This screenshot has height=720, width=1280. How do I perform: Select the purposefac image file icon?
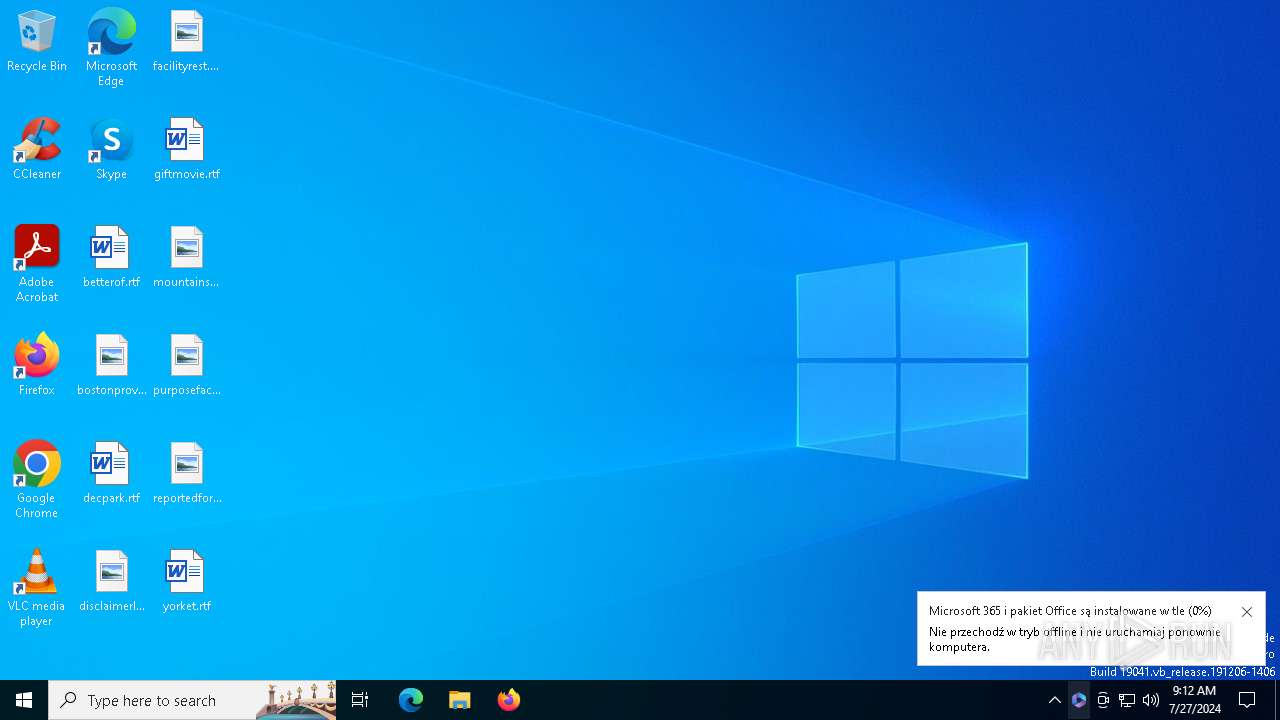(186, 366)
